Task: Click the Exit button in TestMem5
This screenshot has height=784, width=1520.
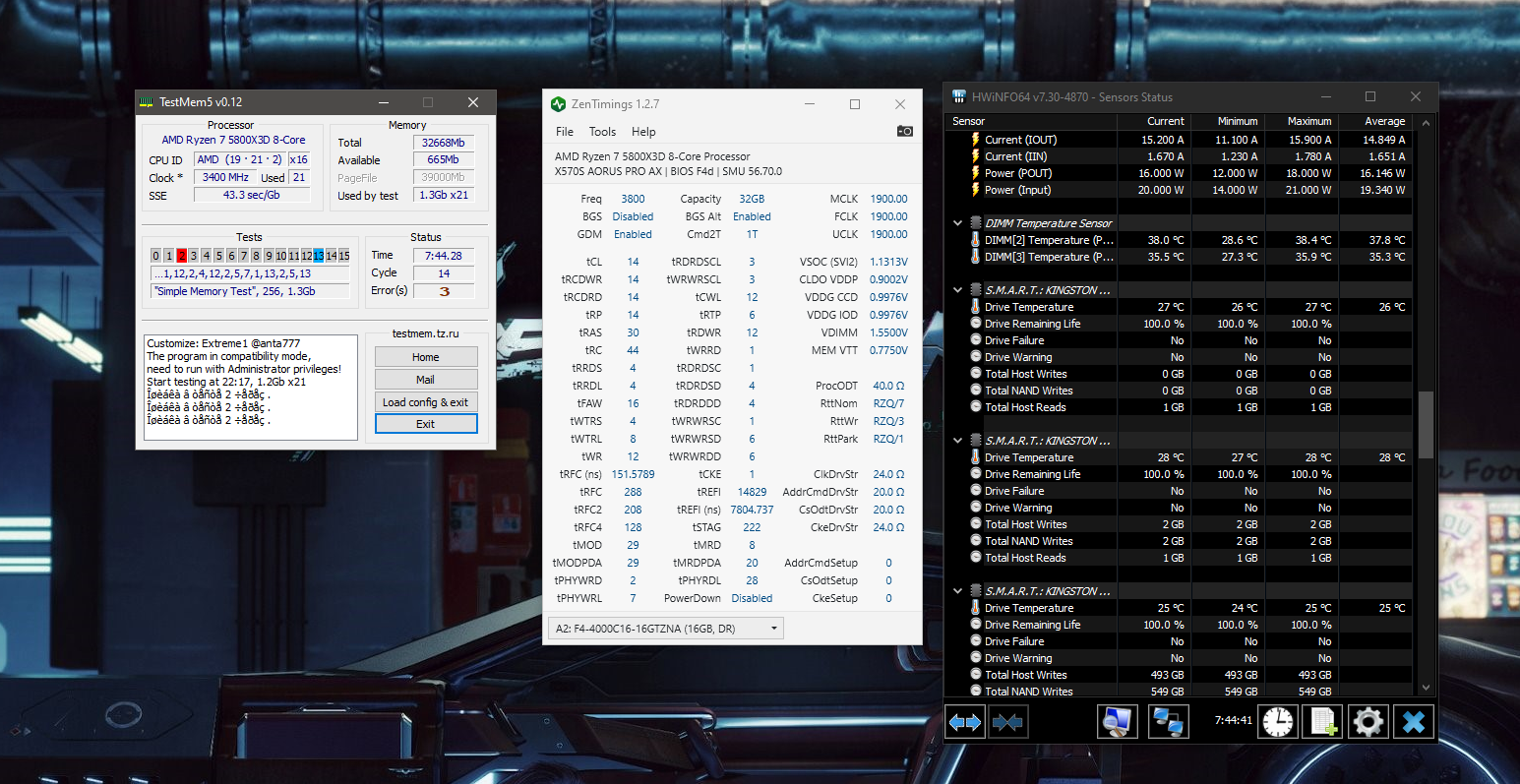Action: (x=426, y=424)
